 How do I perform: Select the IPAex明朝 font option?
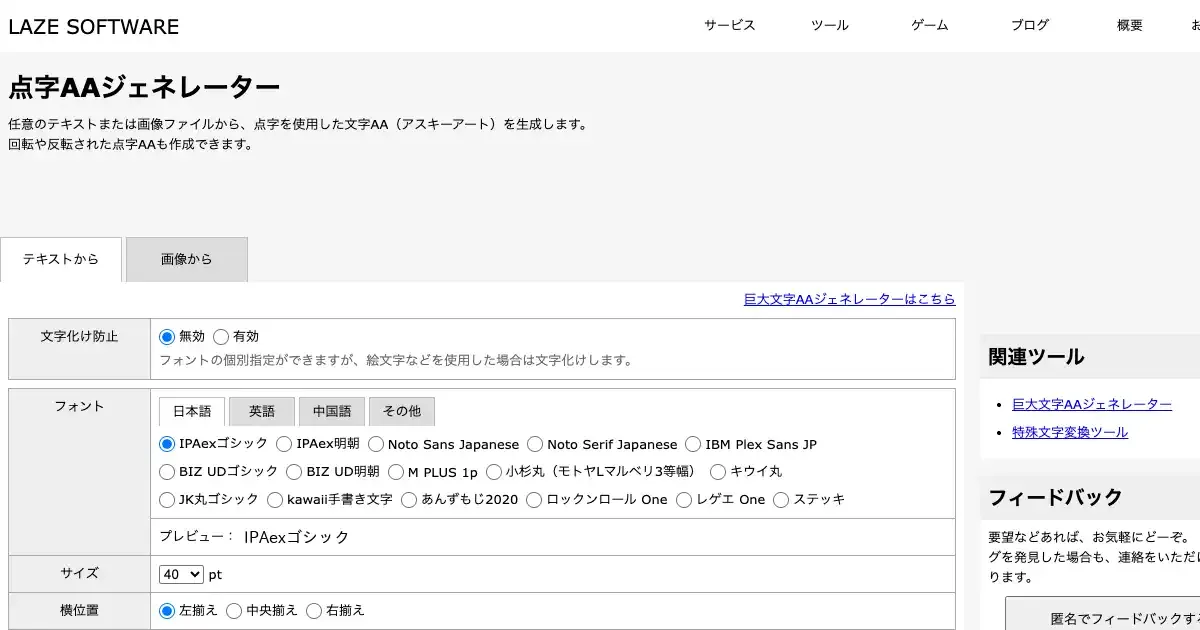pyautogui.click(x=285, y=444)
